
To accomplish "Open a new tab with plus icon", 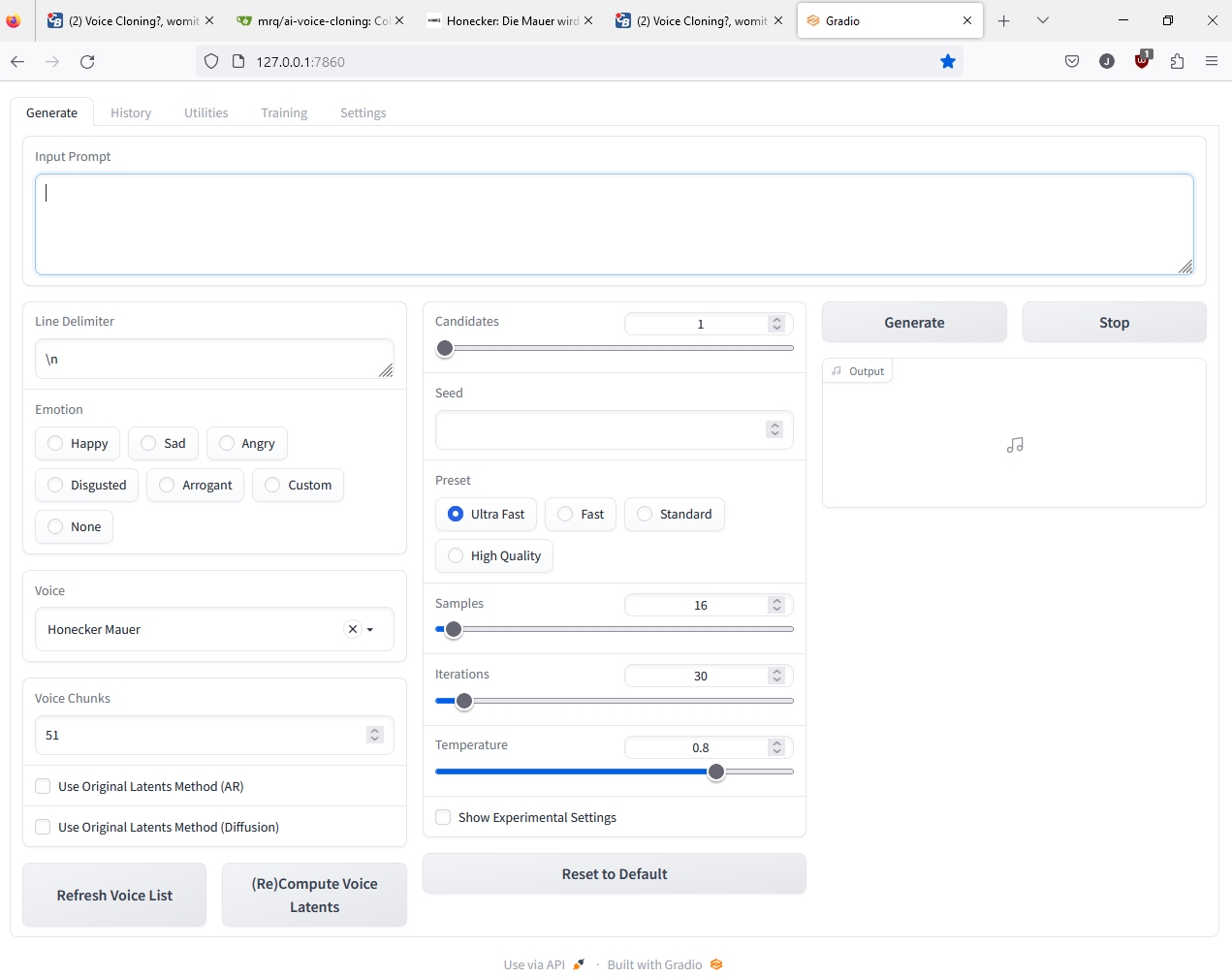I will tap(1004, 20).
